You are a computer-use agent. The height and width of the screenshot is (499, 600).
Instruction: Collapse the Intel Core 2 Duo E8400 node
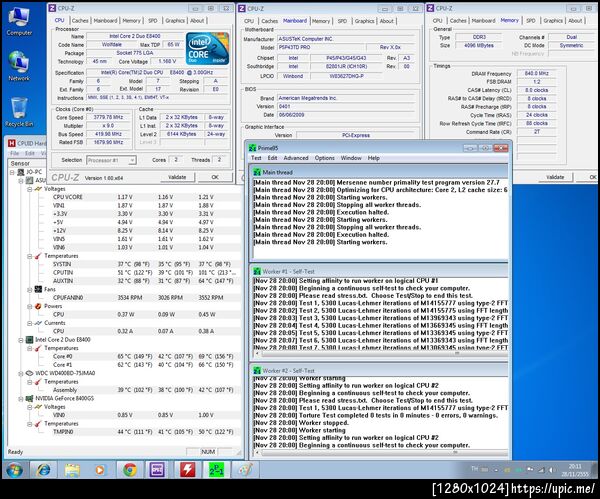click(21, 340)
